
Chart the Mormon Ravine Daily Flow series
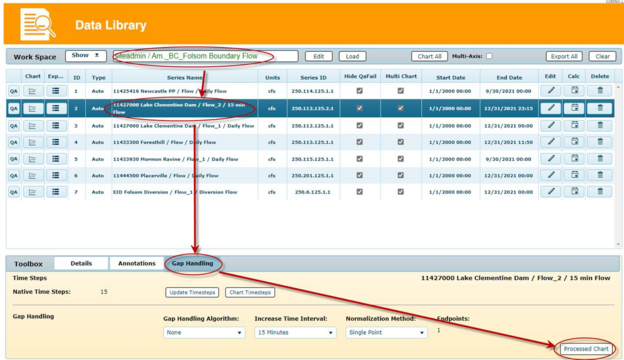pos(32,159)
